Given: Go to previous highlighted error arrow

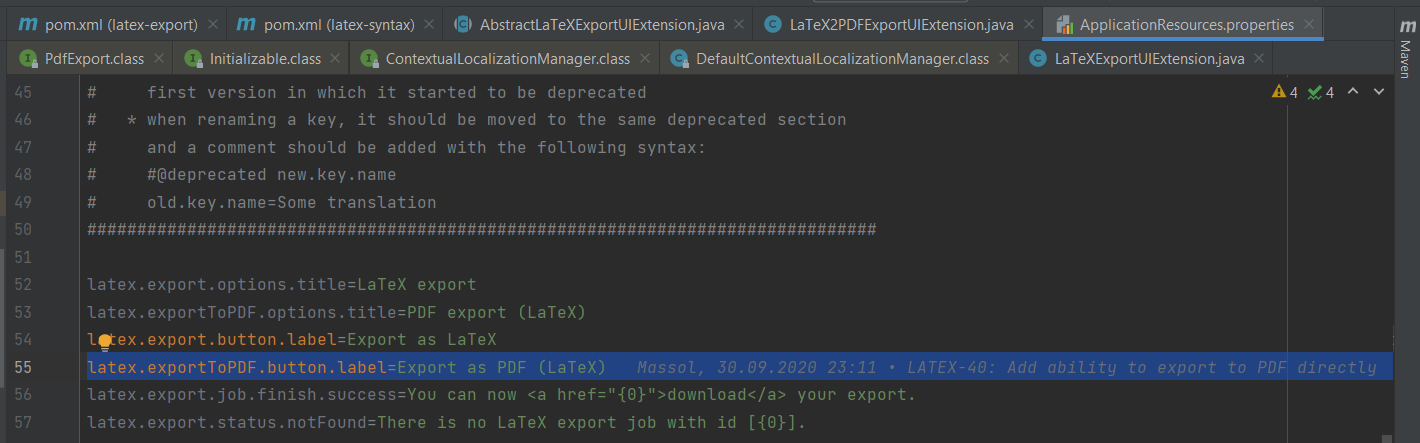Looking at the screenshot, I should pyautogui.click(x=1354, y=92).
